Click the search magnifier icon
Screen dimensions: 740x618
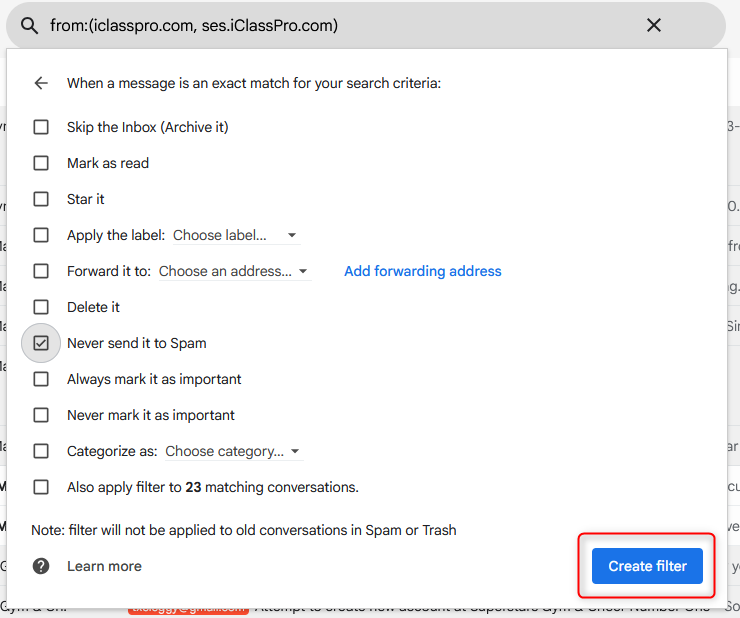tap(29, 26)
